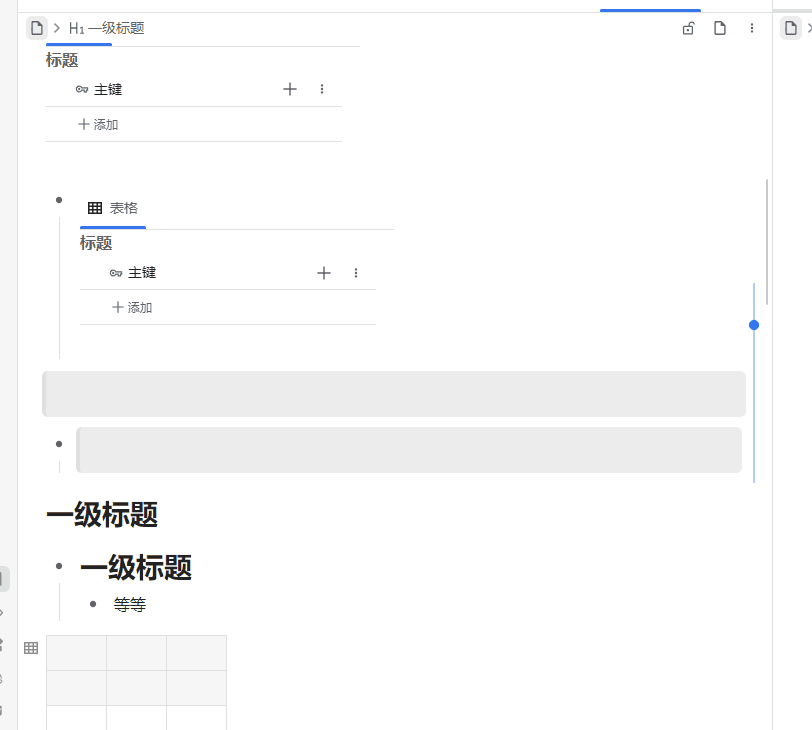Click the document icon on the far right edge
This screenshot has width=812, height=730.
(x=790, y=27)
